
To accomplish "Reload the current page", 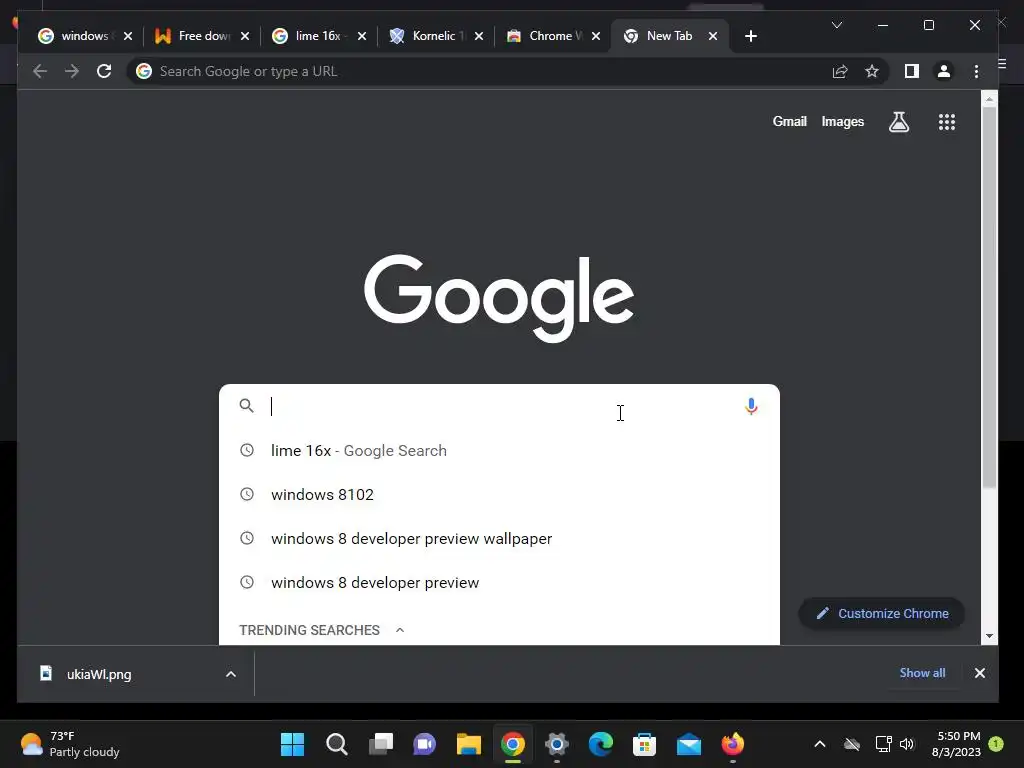I will 104,71.
